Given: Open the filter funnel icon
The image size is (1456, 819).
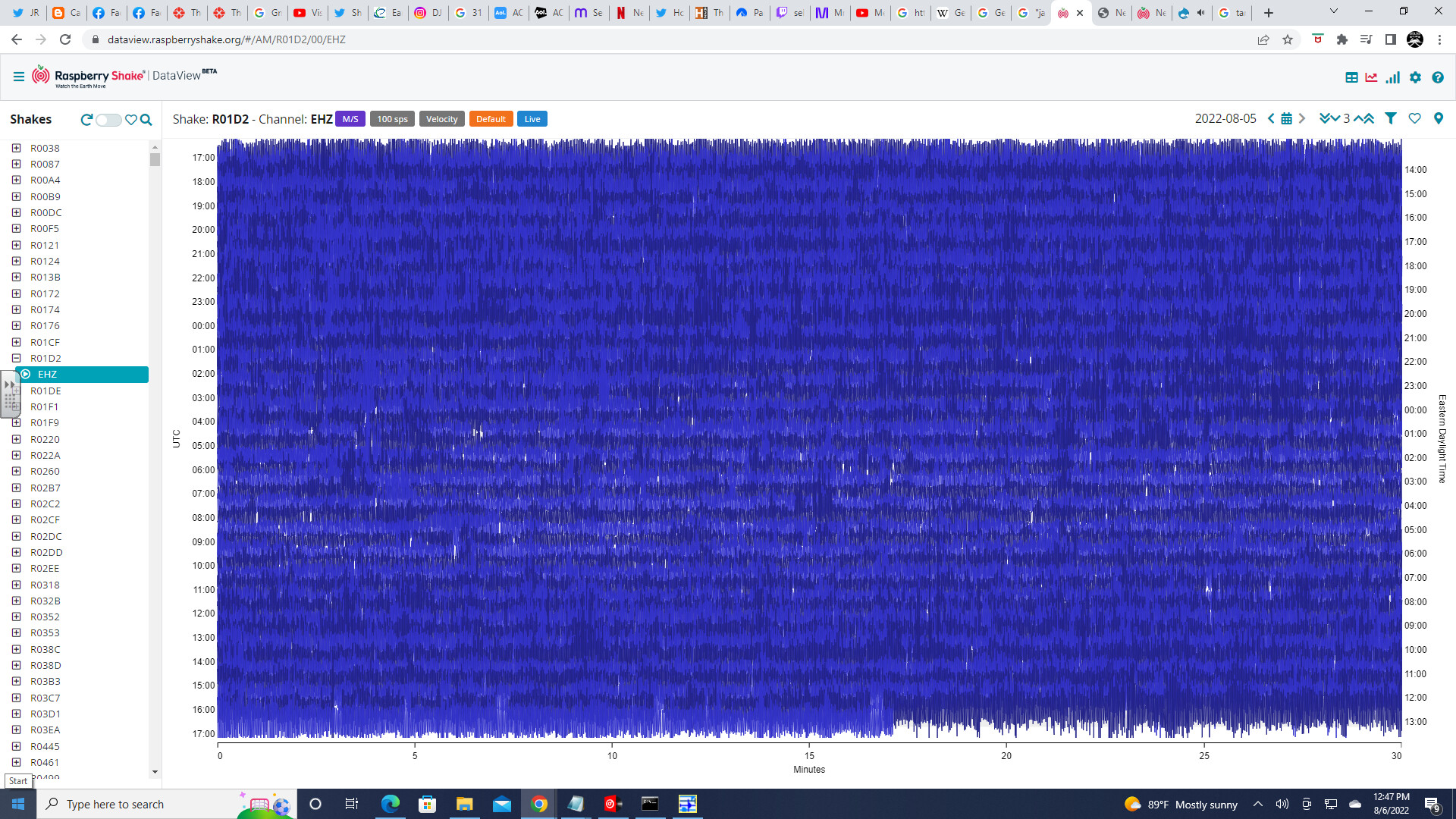Looking at the screenshot, I should (1391, 118).
